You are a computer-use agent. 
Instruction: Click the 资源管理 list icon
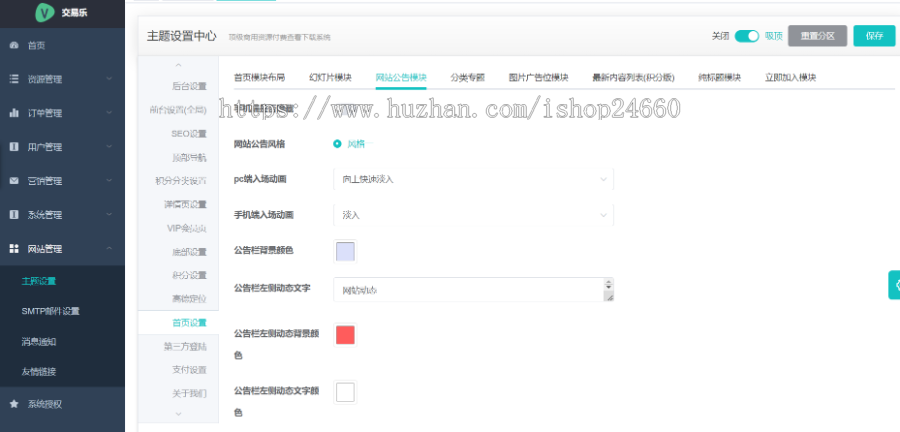14,79
